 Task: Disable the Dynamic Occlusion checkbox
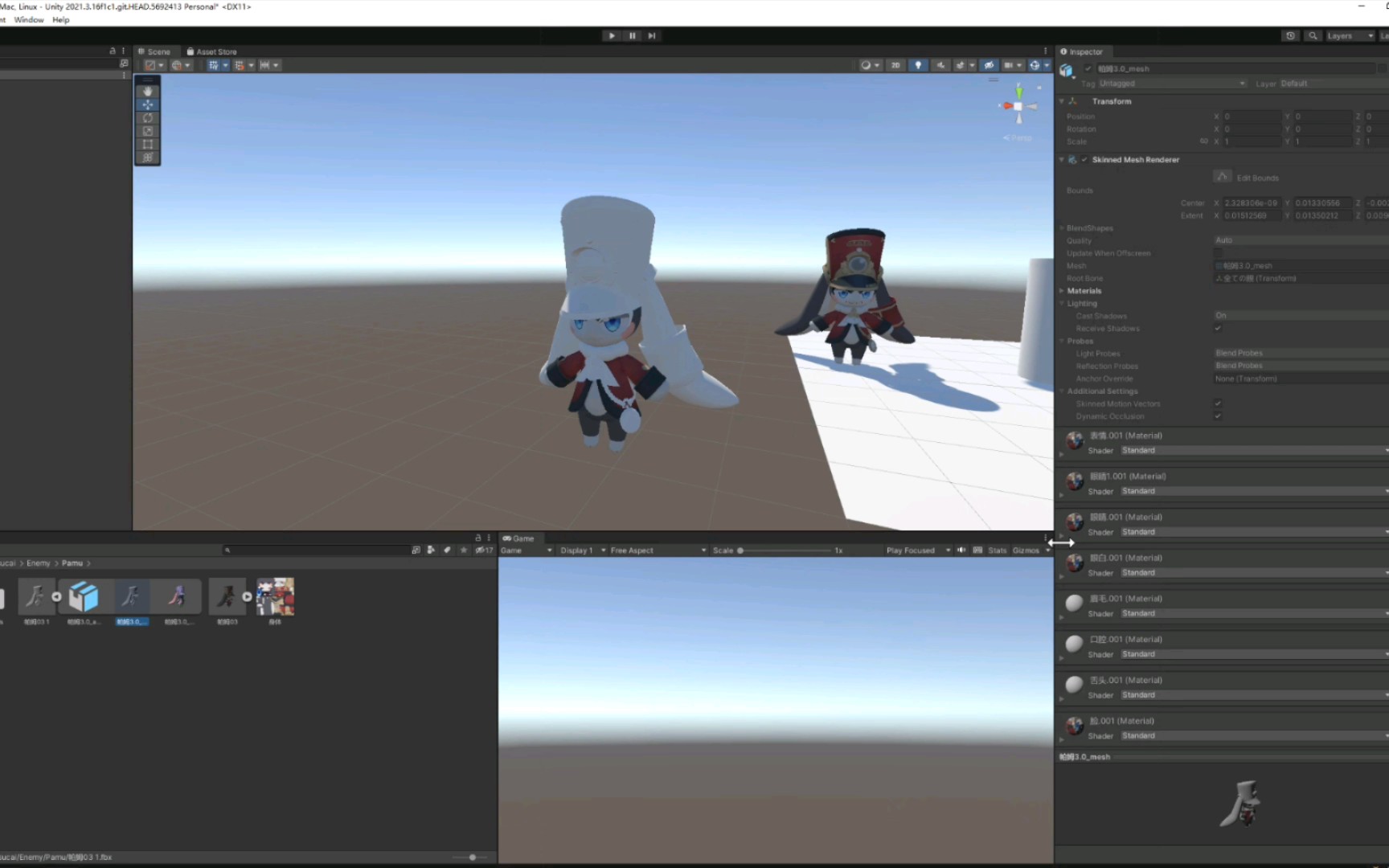(x=1218, y=416)
